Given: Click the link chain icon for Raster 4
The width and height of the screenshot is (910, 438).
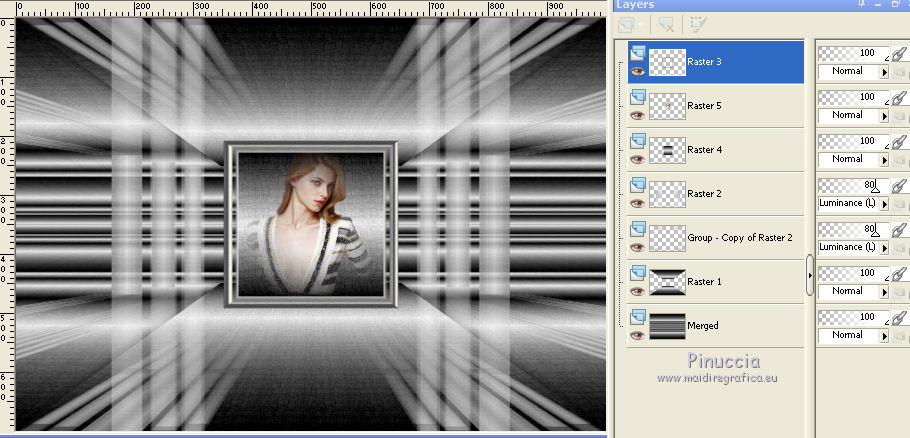Looking at the screenshot, I should (x=899, y=142).
